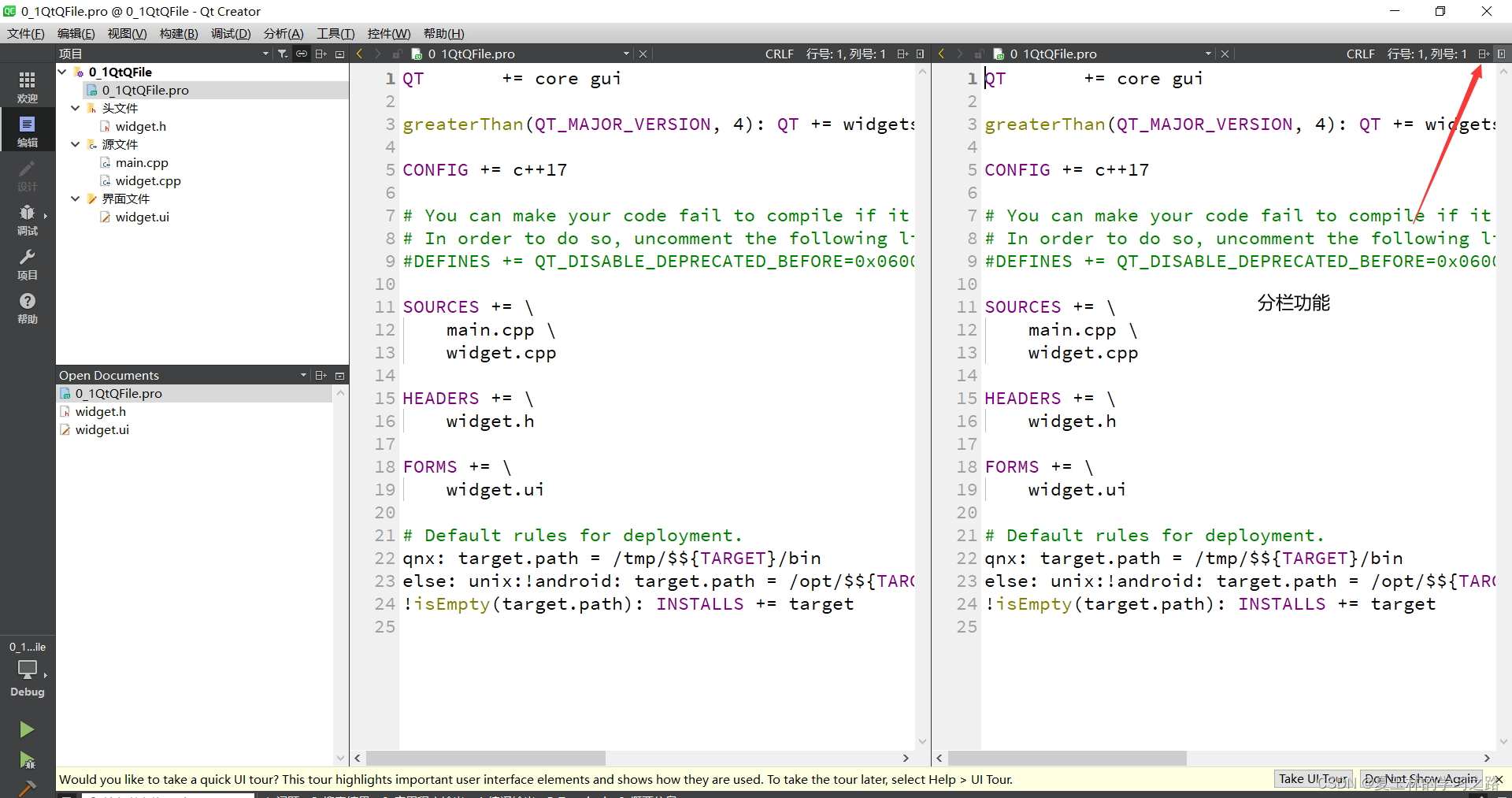Select widget.h in project tree
This screenshot has height=798, width=1512.
click(x=140, y=126)
